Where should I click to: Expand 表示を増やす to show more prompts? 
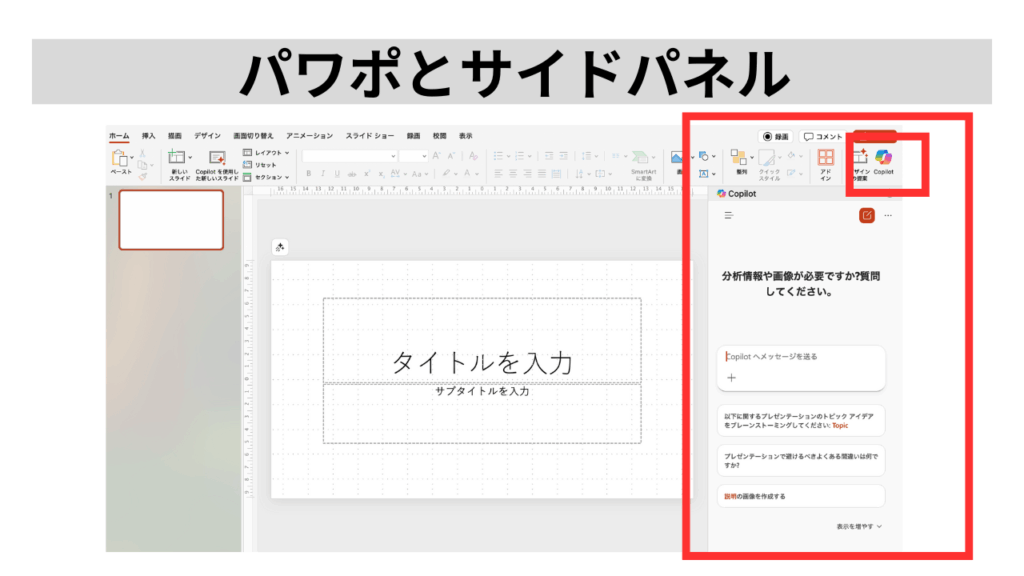[859, 526]
